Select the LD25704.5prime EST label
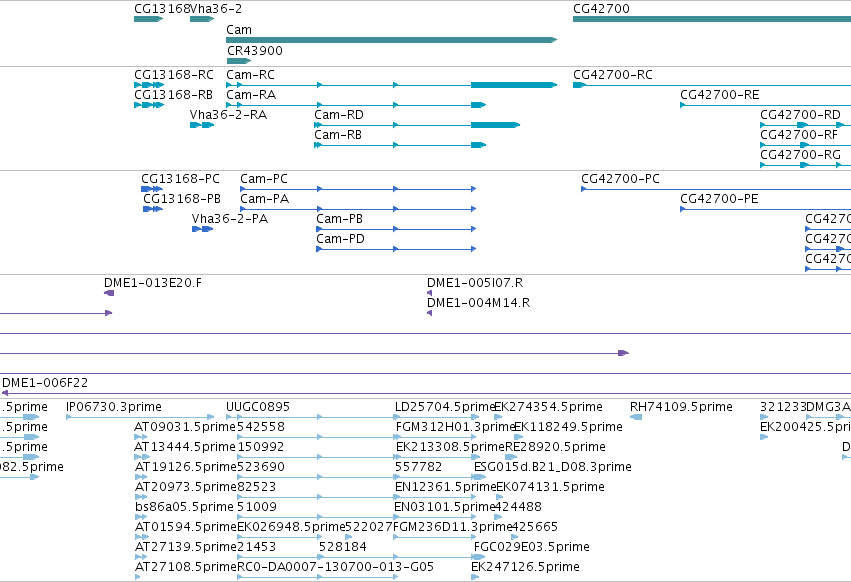This screenshot has width=851, height=582. 444,407
